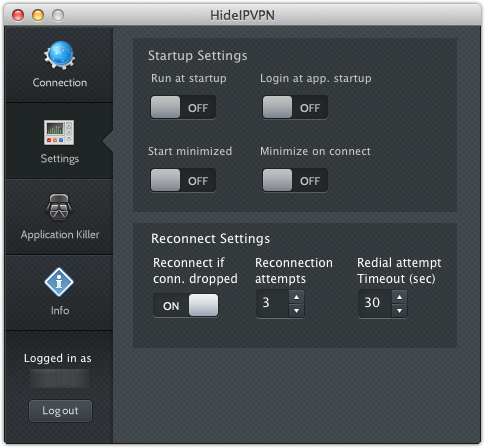Decrease Reconnection attempts with down arrow
The width and height of the screenshot is (485, 448).
pyautogui.click(x=296, y=311)
